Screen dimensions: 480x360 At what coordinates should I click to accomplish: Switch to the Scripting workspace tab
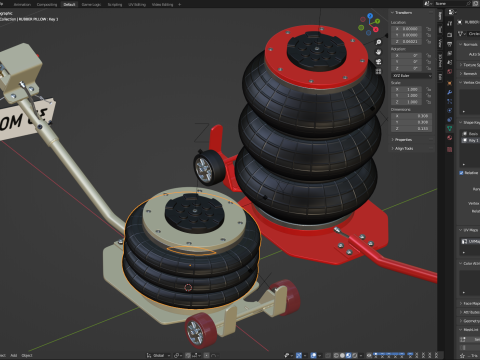coord(115,5)
